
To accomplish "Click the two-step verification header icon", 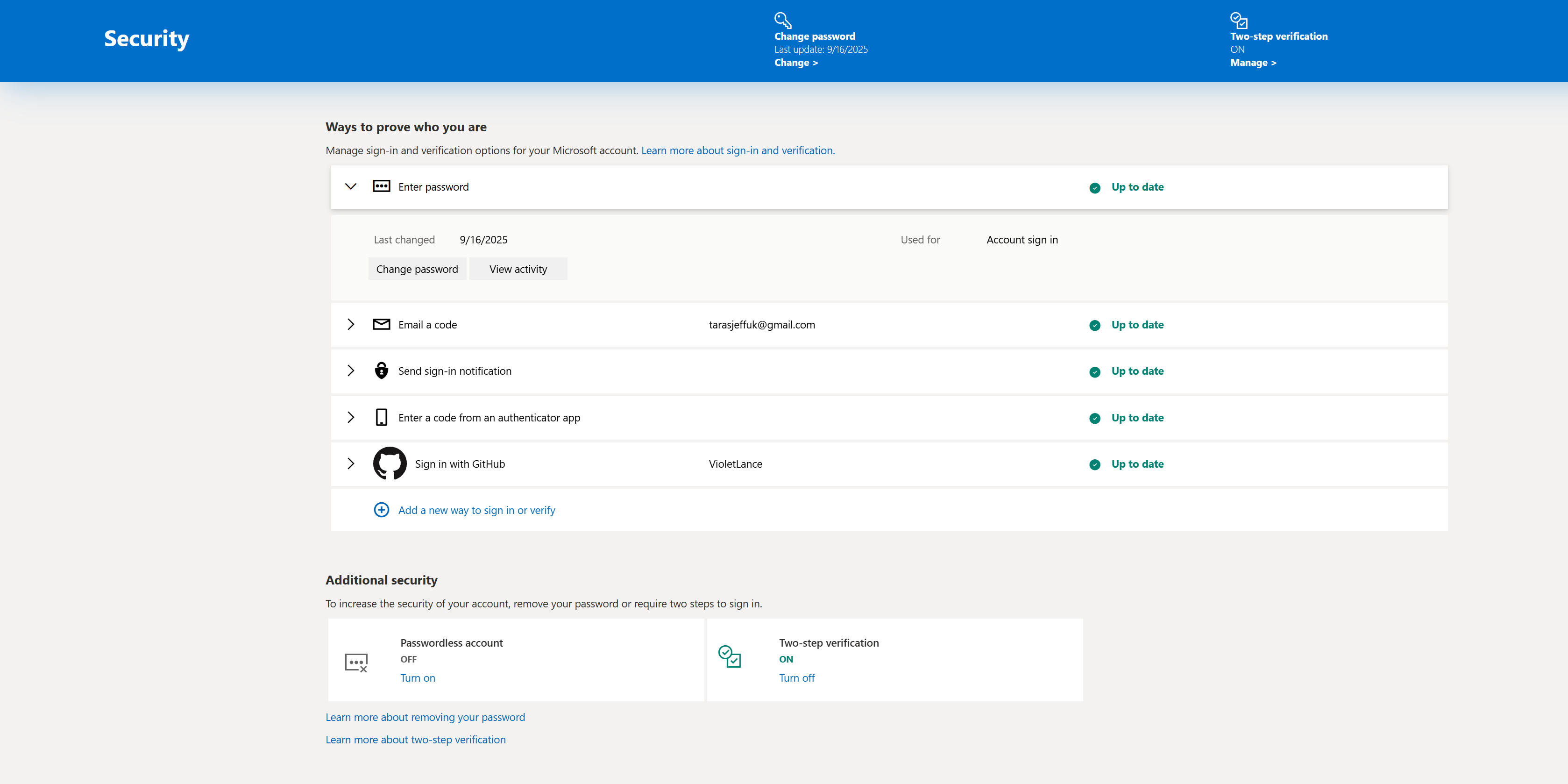I will pyautogui.click(x=1238, y=20).
